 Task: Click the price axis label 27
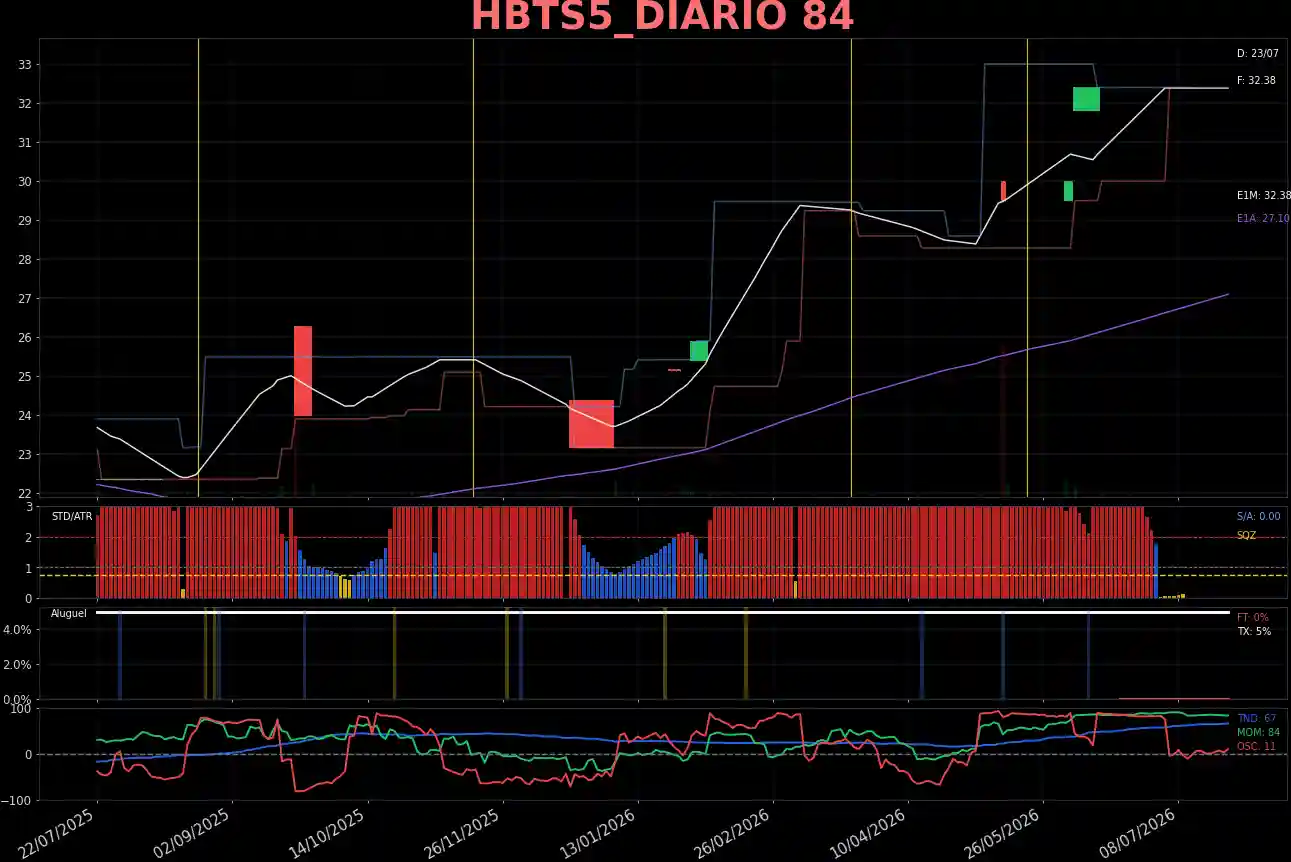(25, 299)
